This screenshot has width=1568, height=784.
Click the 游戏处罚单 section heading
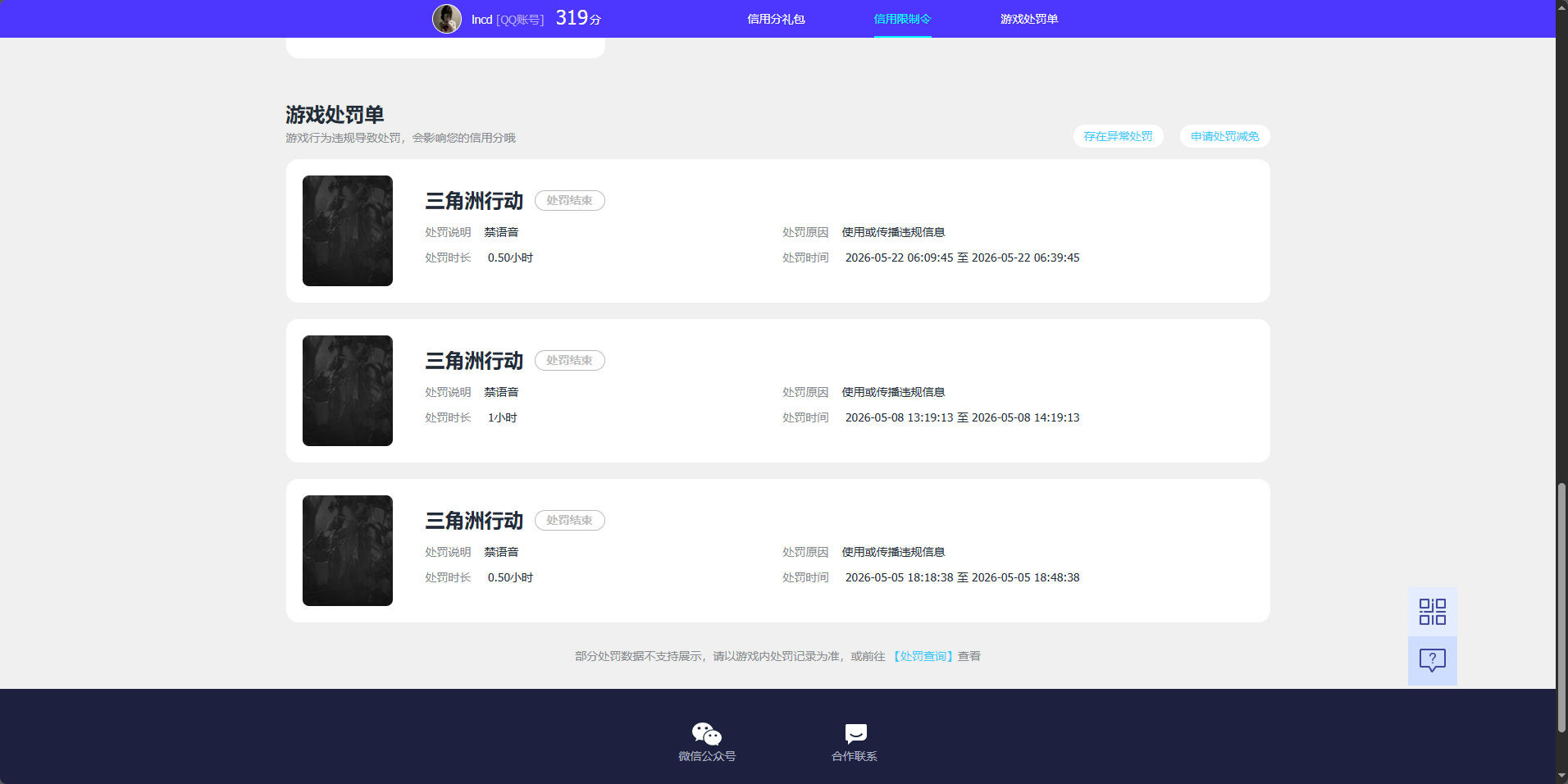click(335, 114)
